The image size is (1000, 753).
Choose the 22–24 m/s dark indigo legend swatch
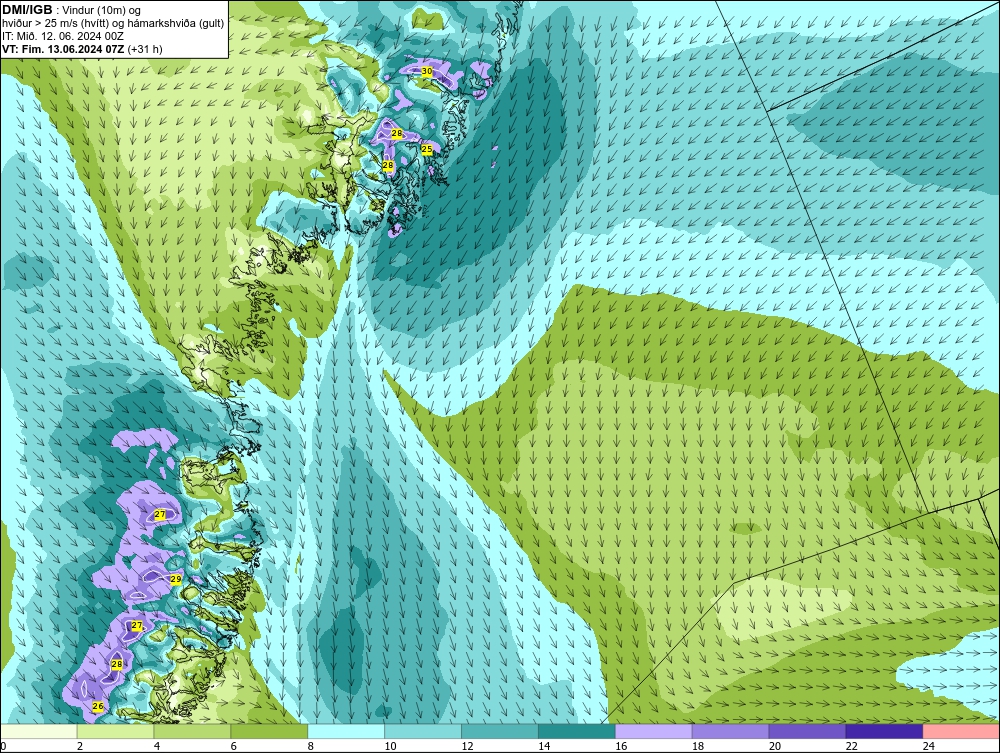[x=884, y=731]
